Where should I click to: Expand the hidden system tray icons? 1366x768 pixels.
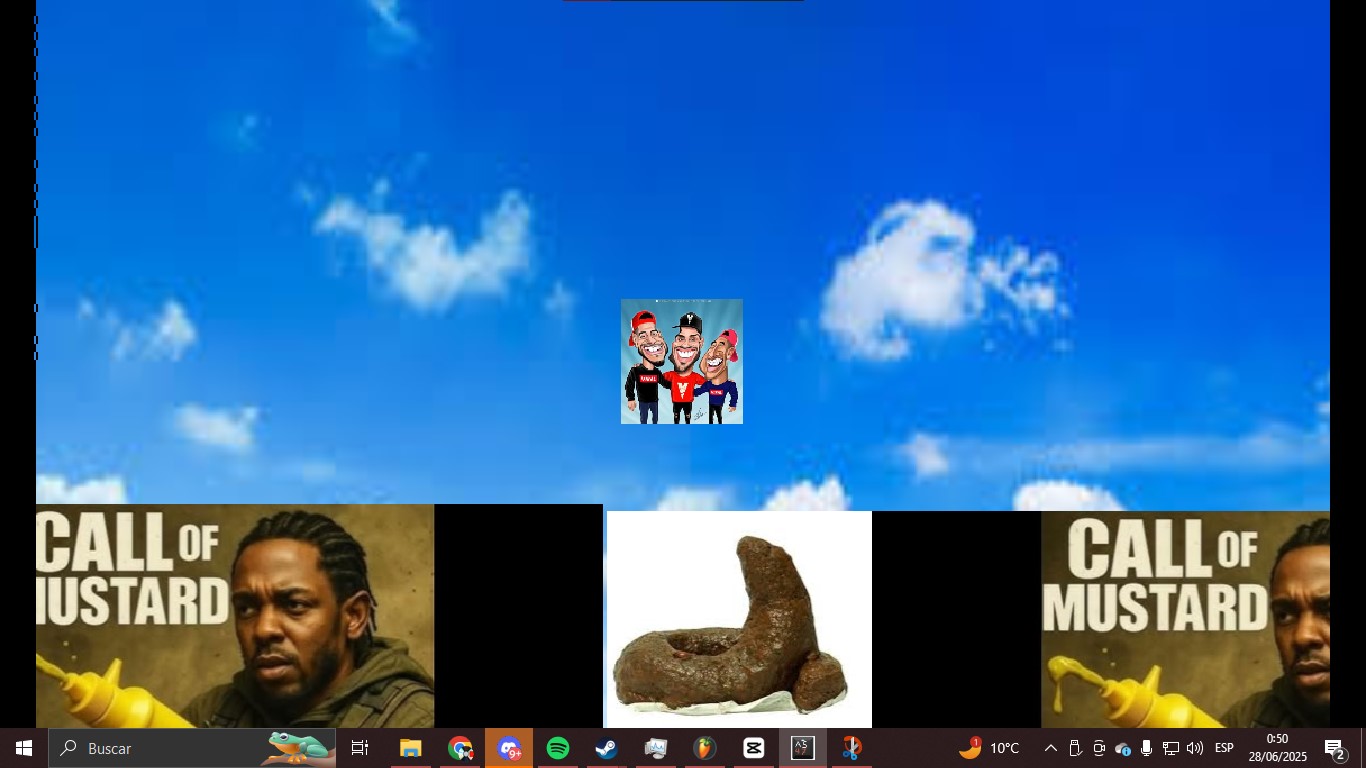pyautogui.click(x=1051, y=748)
